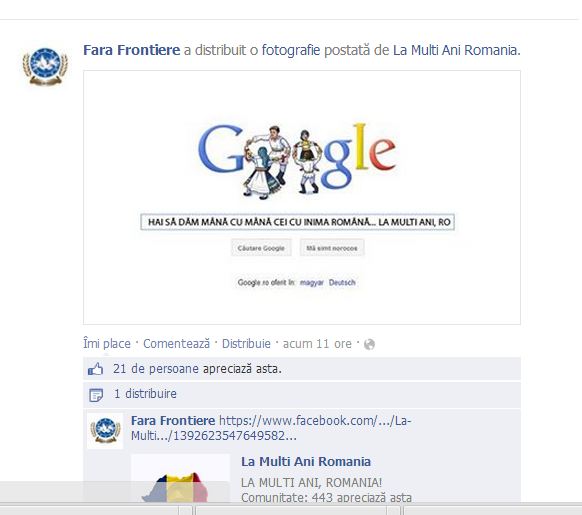This screenshot has height=515, width=582.
Task: Click Fara Frontiere profile avatar at post top
Action: [45, 66]
